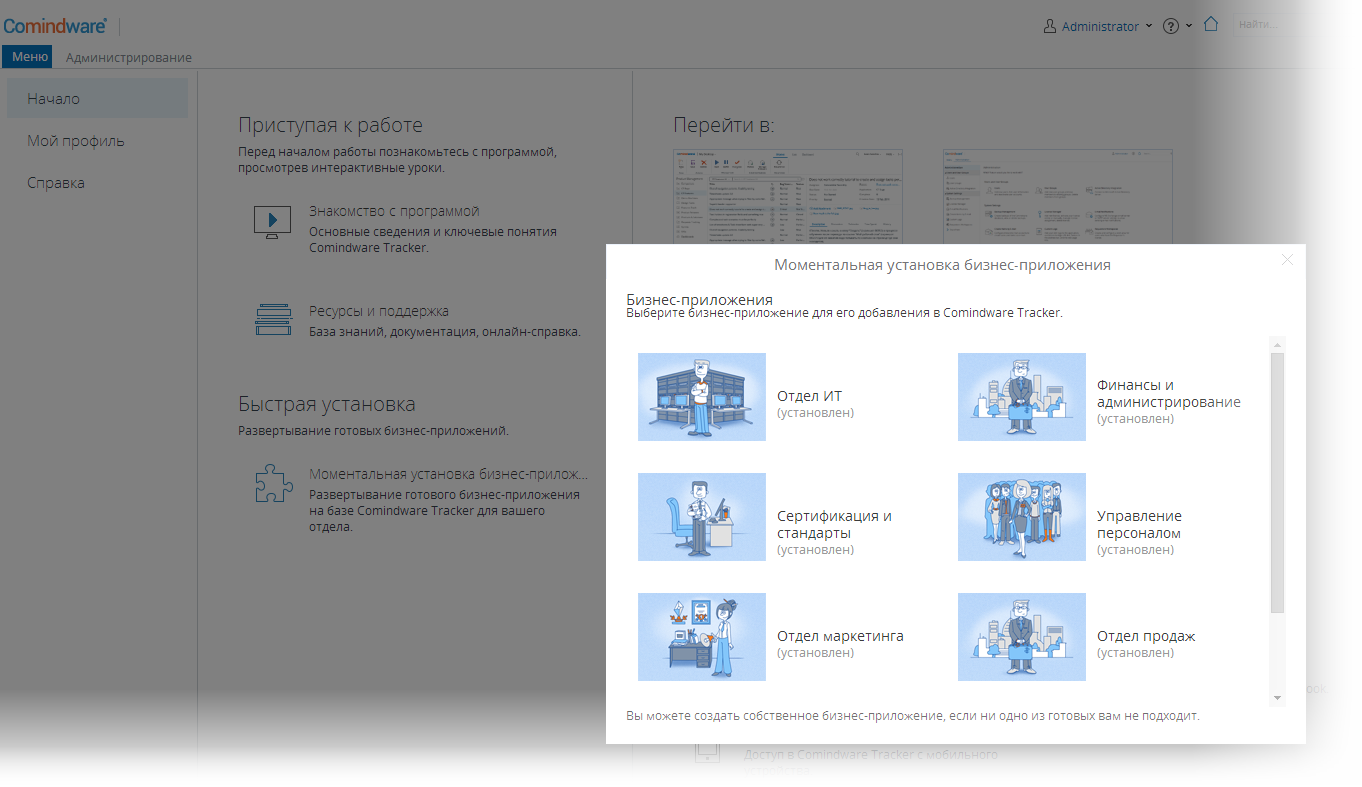This screenshot has height=787, width=1362.
Task: Click the puzzle piece quick install icon
Action: tap(273, 483)
